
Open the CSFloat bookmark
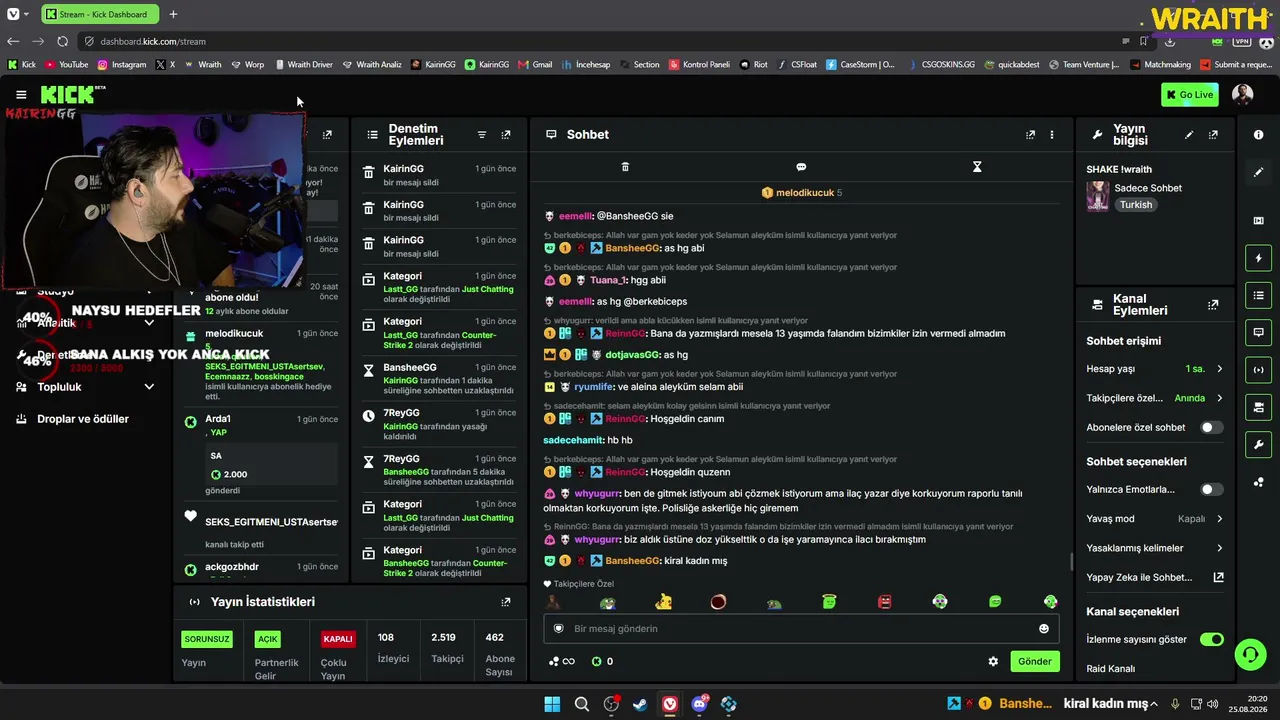tap(797, 65)
